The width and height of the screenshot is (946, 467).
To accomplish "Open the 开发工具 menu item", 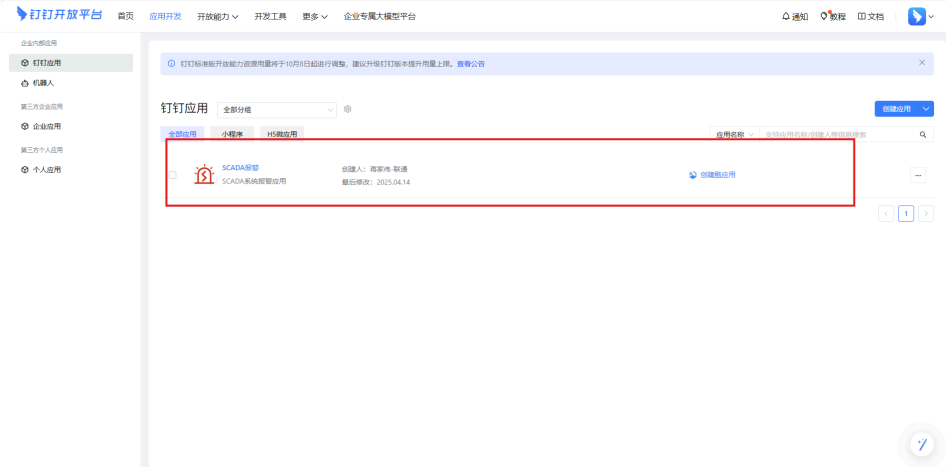I will [270, 16].
